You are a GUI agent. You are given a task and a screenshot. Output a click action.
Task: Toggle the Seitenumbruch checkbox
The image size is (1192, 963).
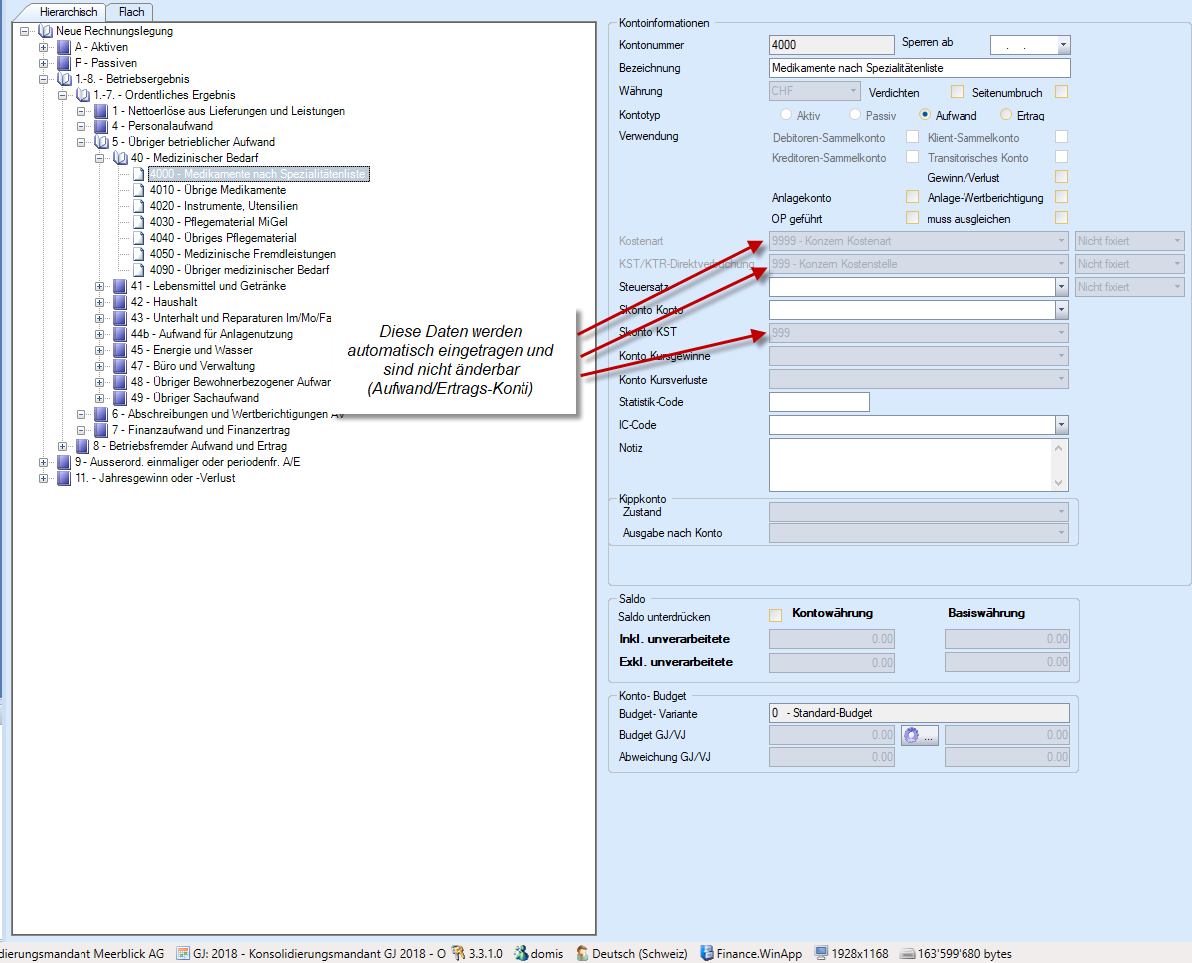1062,92
